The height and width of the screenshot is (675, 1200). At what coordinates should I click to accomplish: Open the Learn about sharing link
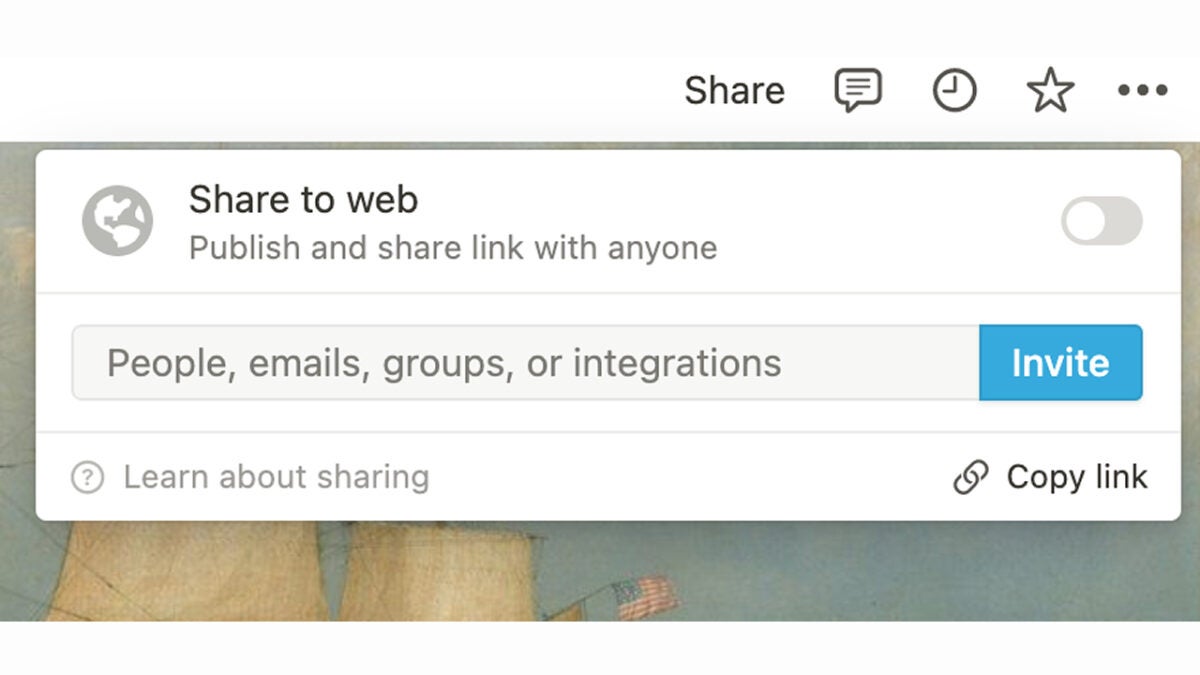click(x=276, y=477)
